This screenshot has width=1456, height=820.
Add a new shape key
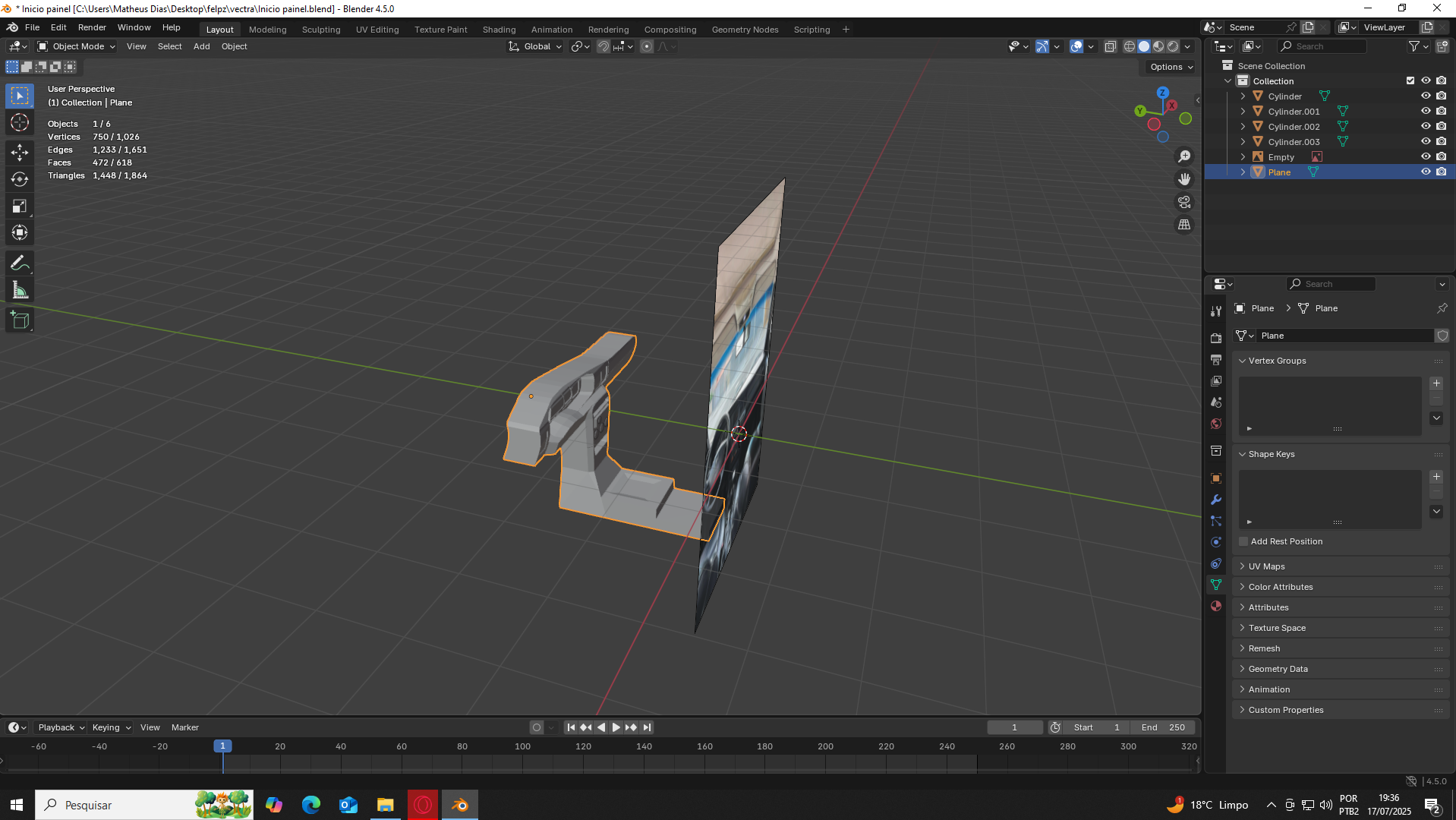point(1436,477)
